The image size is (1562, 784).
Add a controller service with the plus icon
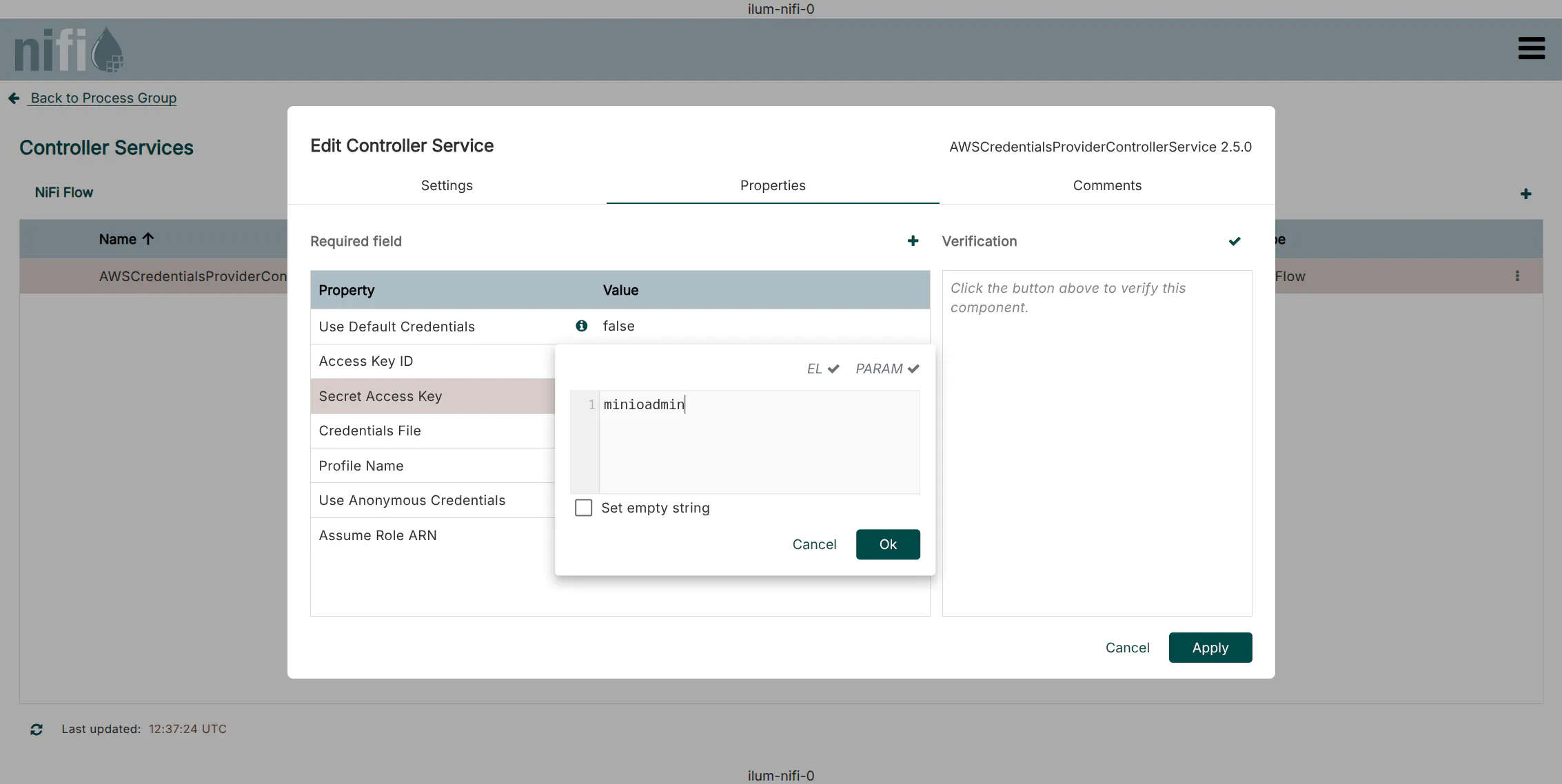[x=1526, y=194]
